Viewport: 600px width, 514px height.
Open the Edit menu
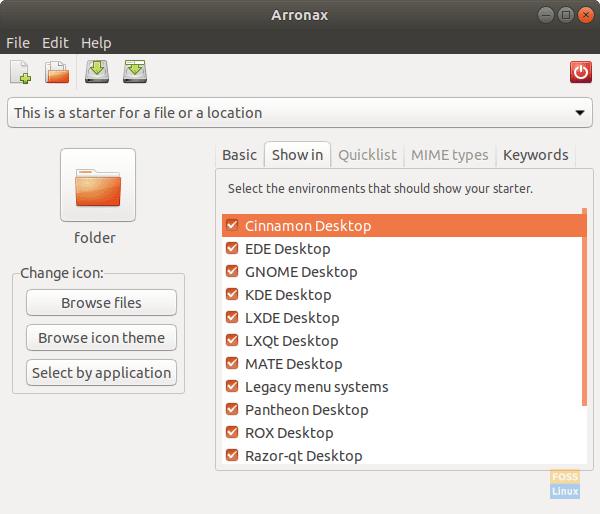[x=55, y=43]
